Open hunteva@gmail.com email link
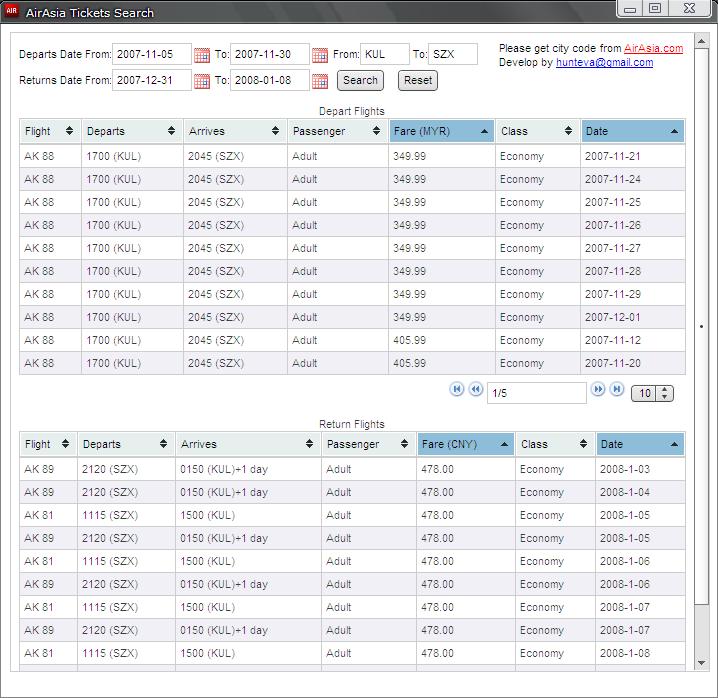 tap(604, 63)
